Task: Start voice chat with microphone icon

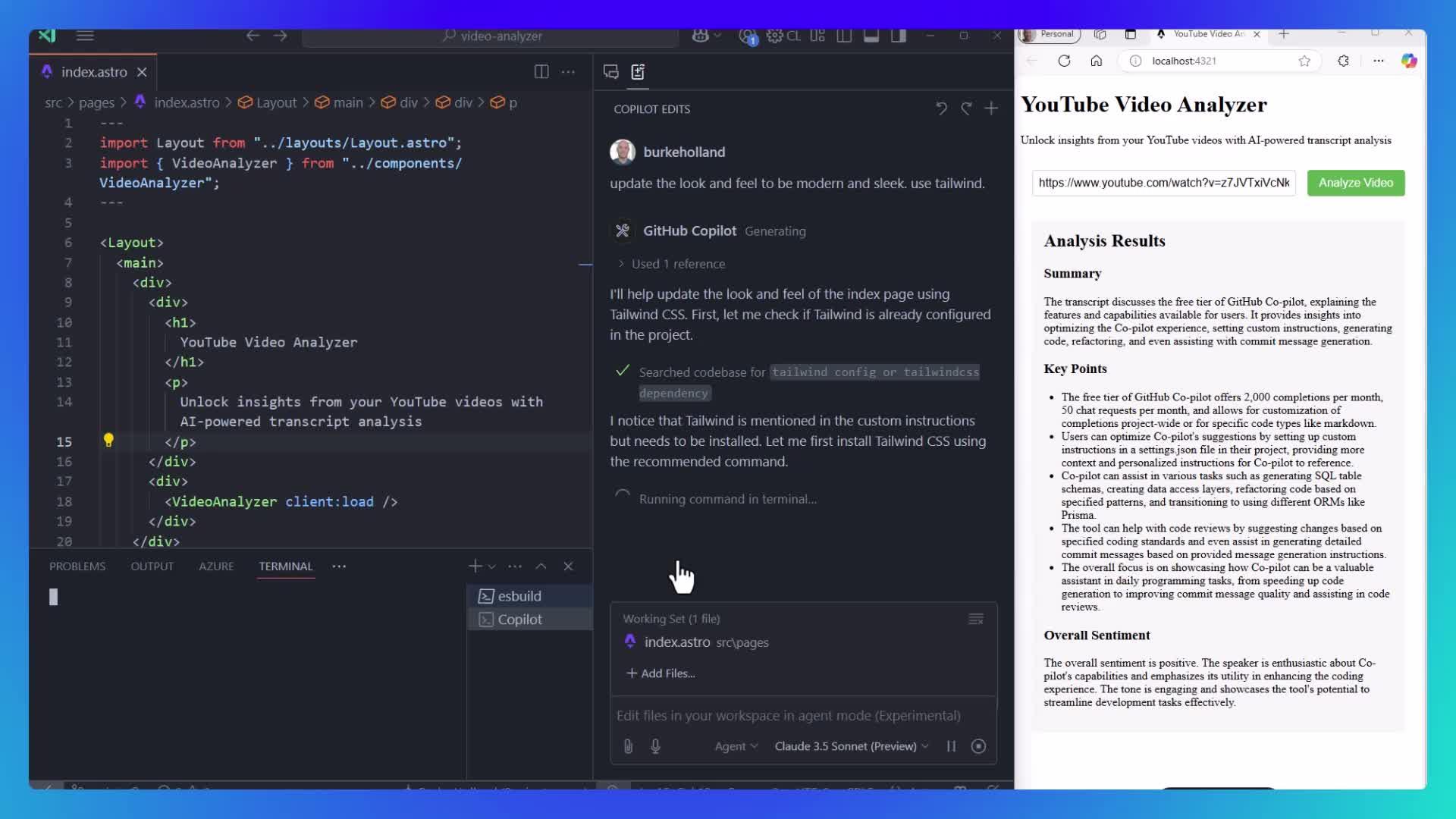Action: pyautogui.click(x=655, y=746)
